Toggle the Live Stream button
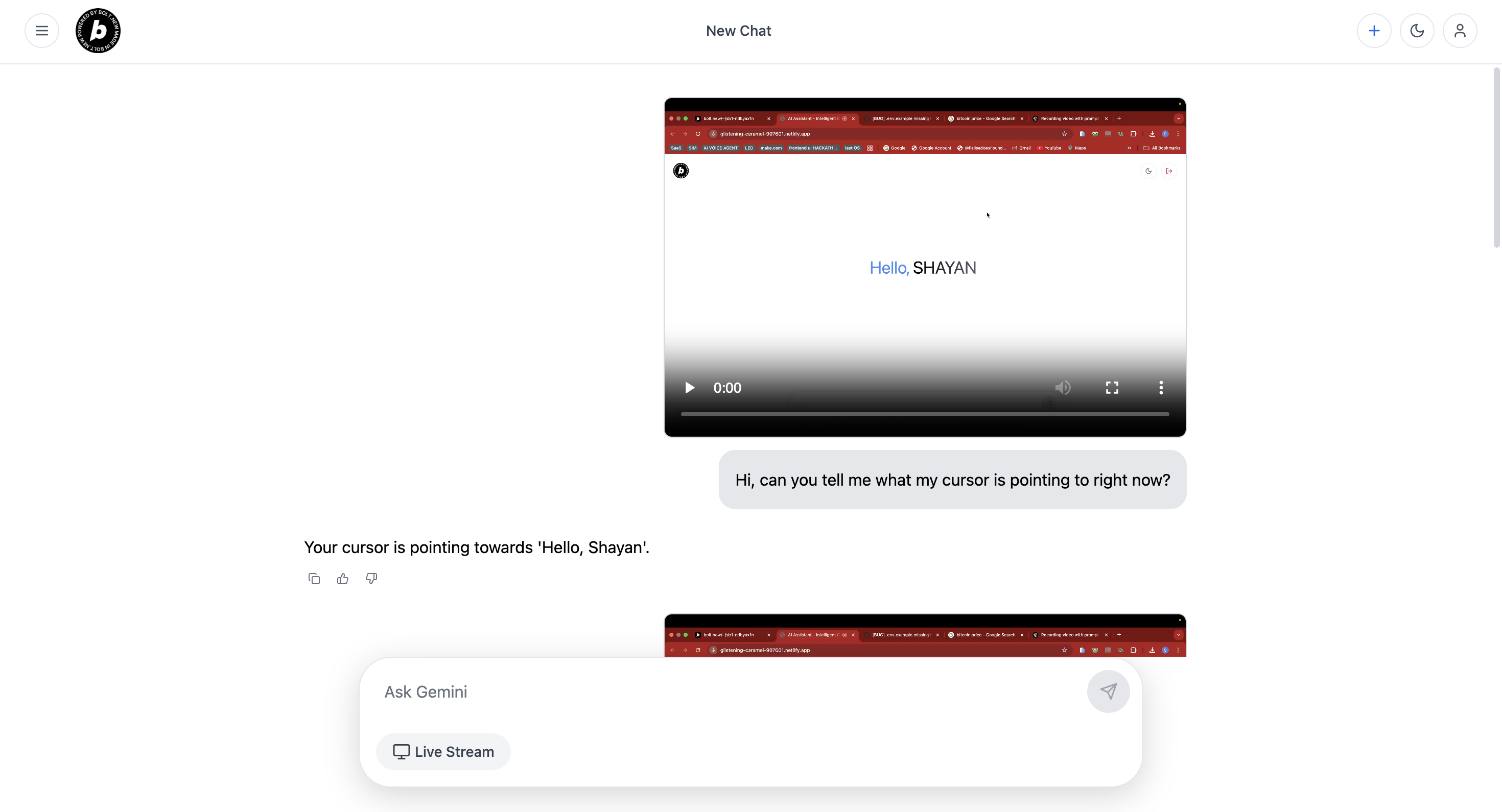Screen dimensions: 1502x812 pyautogui.click(x=443, y=752)
